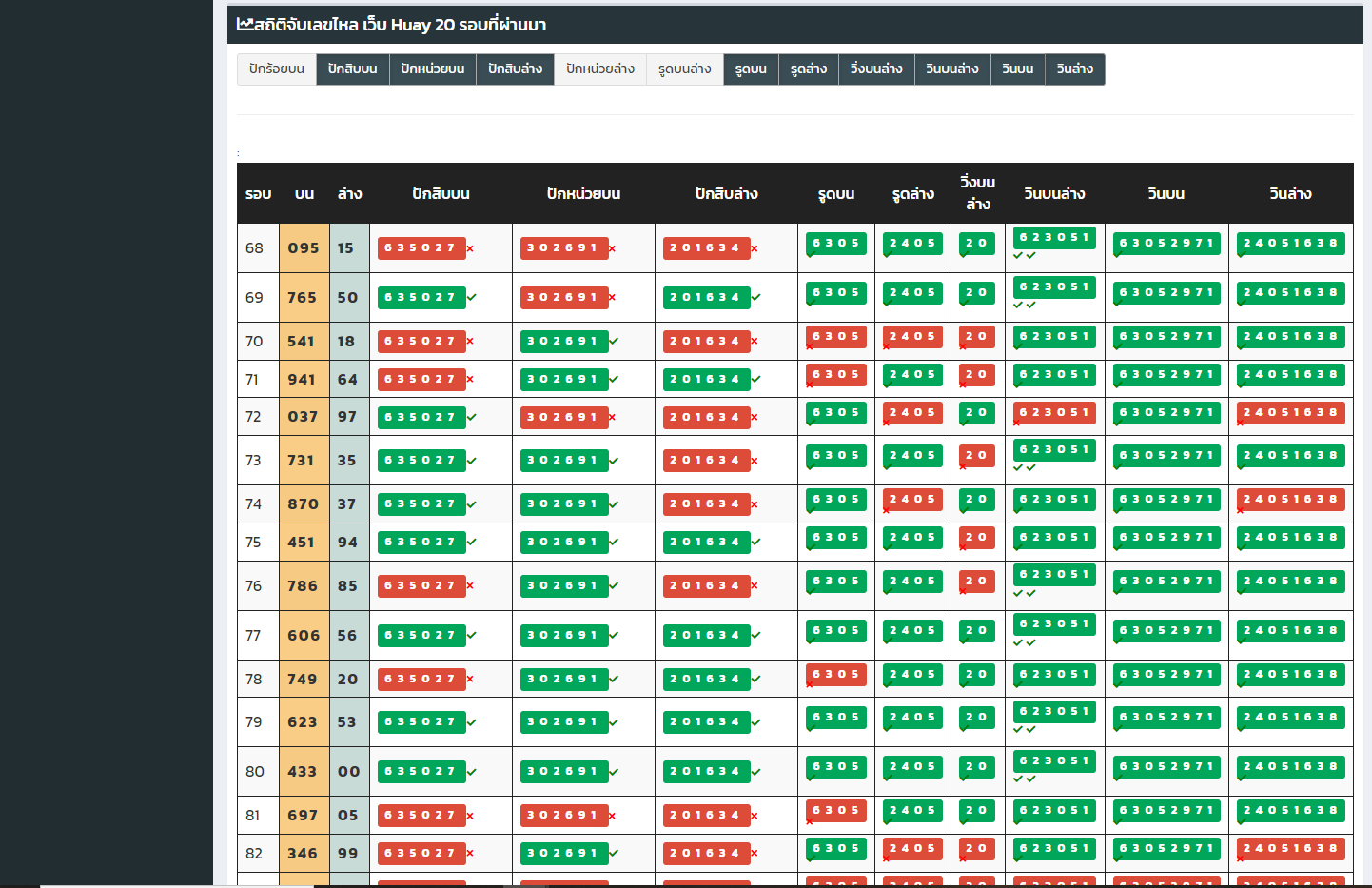This screenshot has width=1372, height=888.
Task: Click bottom number 99 in round 82
Action: tap(348, 853)
